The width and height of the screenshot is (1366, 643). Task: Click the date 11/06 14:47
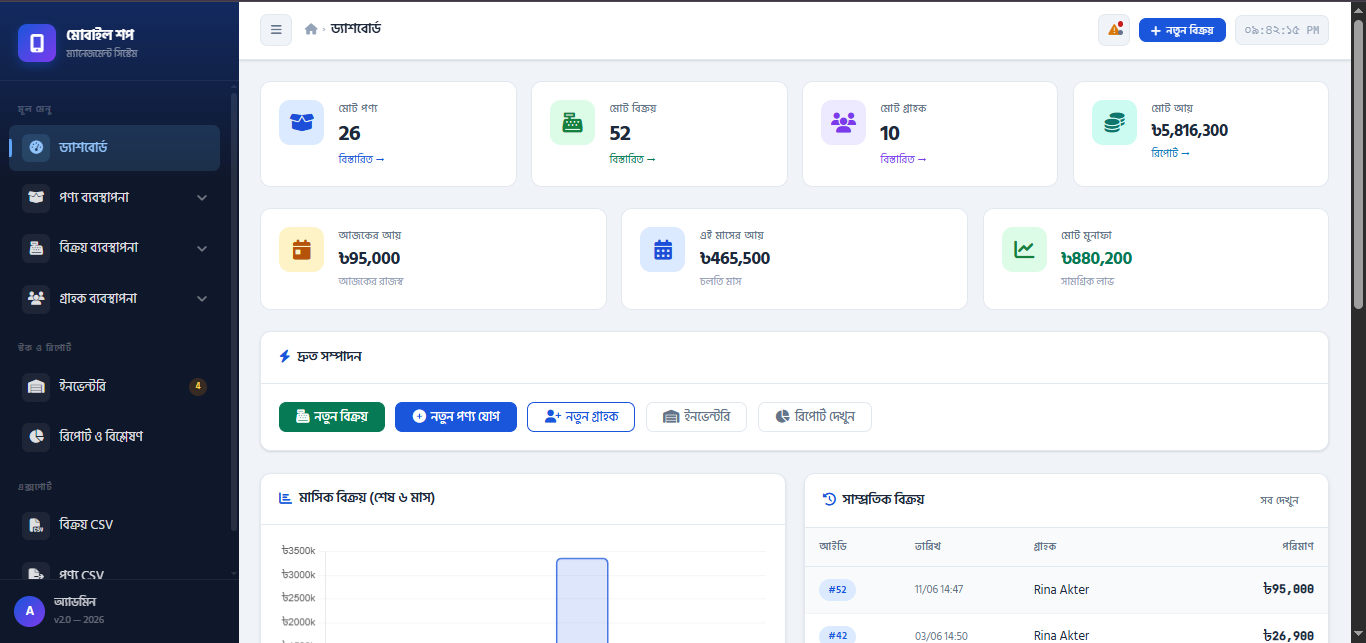click(x=939, y=590)
